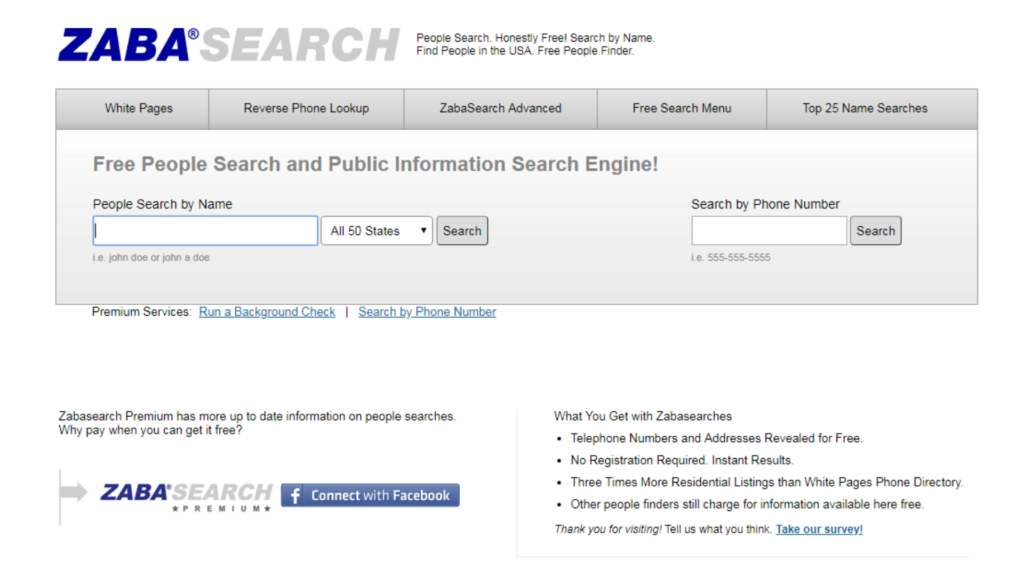View the Top 25 Name Searches tab
This screenshot has width=1024, height=576.
click(864, 108)
